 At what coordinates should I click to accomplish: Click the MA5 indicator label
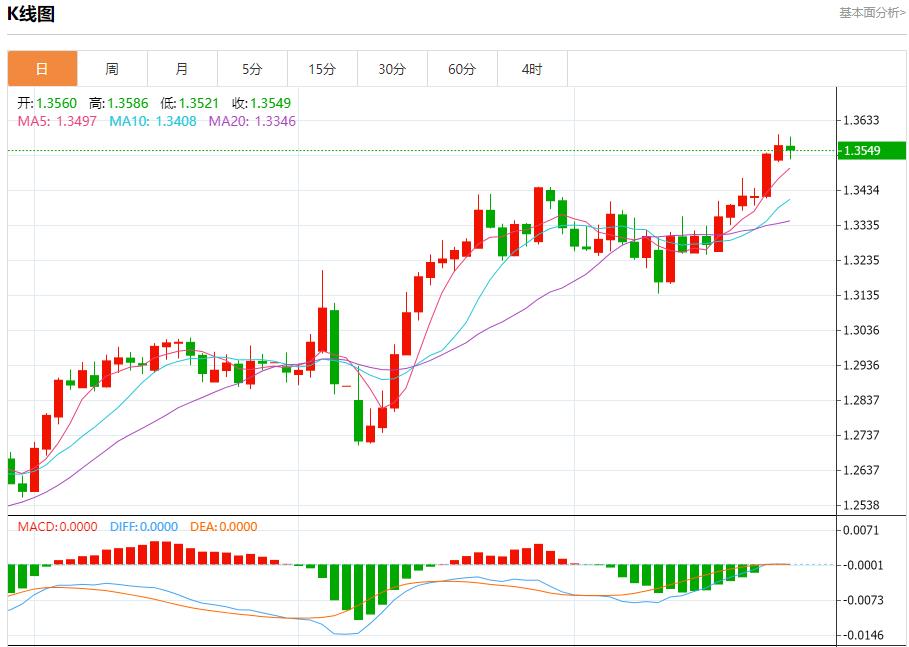(x=58, y=121)
